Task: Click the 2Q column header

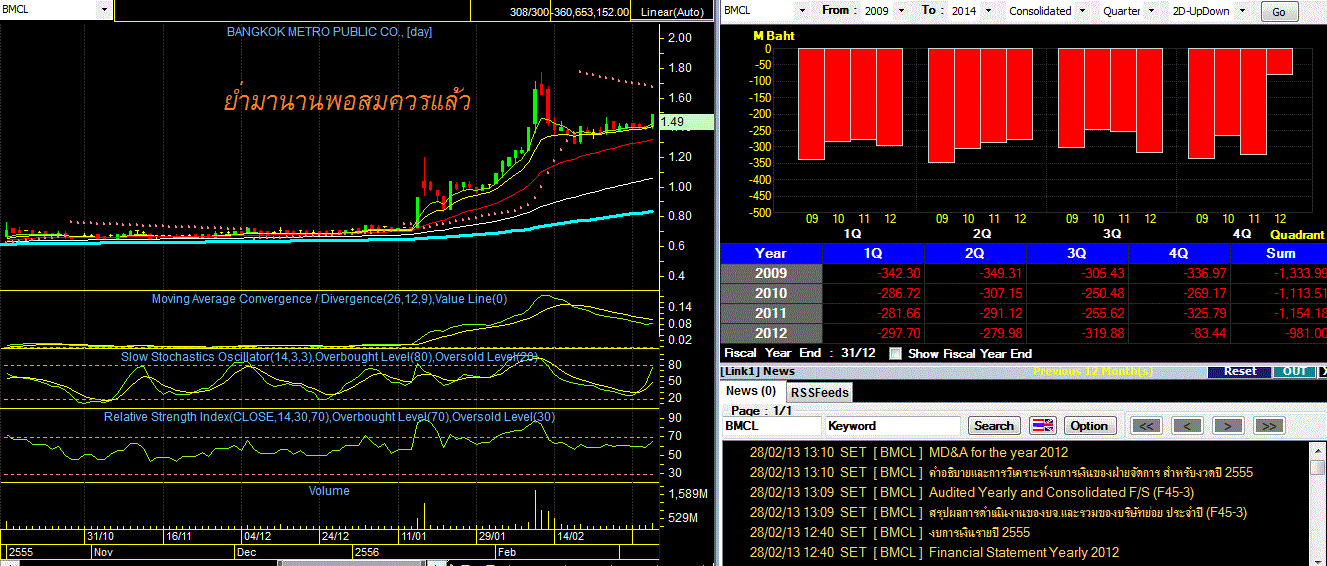Action: point(975,254)
